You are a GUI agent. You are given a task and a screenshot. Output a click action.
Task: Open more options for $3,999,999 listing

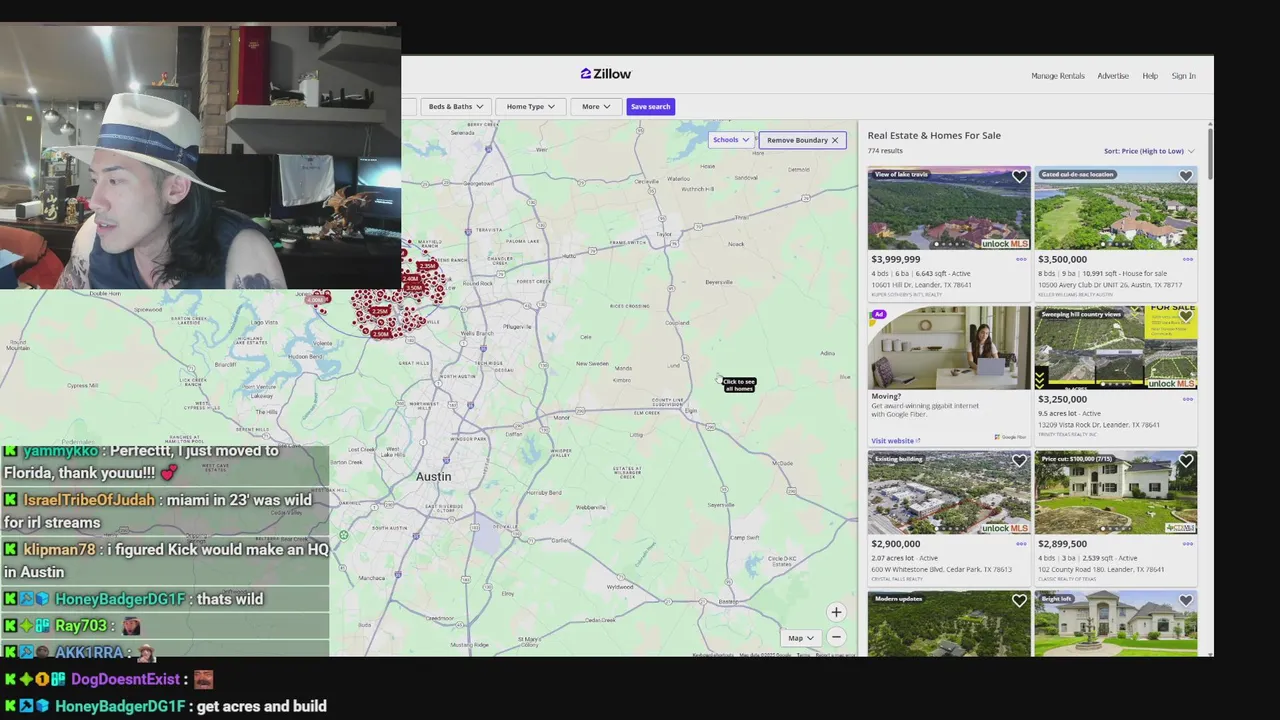pyautogui.click(x=1021, y=259)
